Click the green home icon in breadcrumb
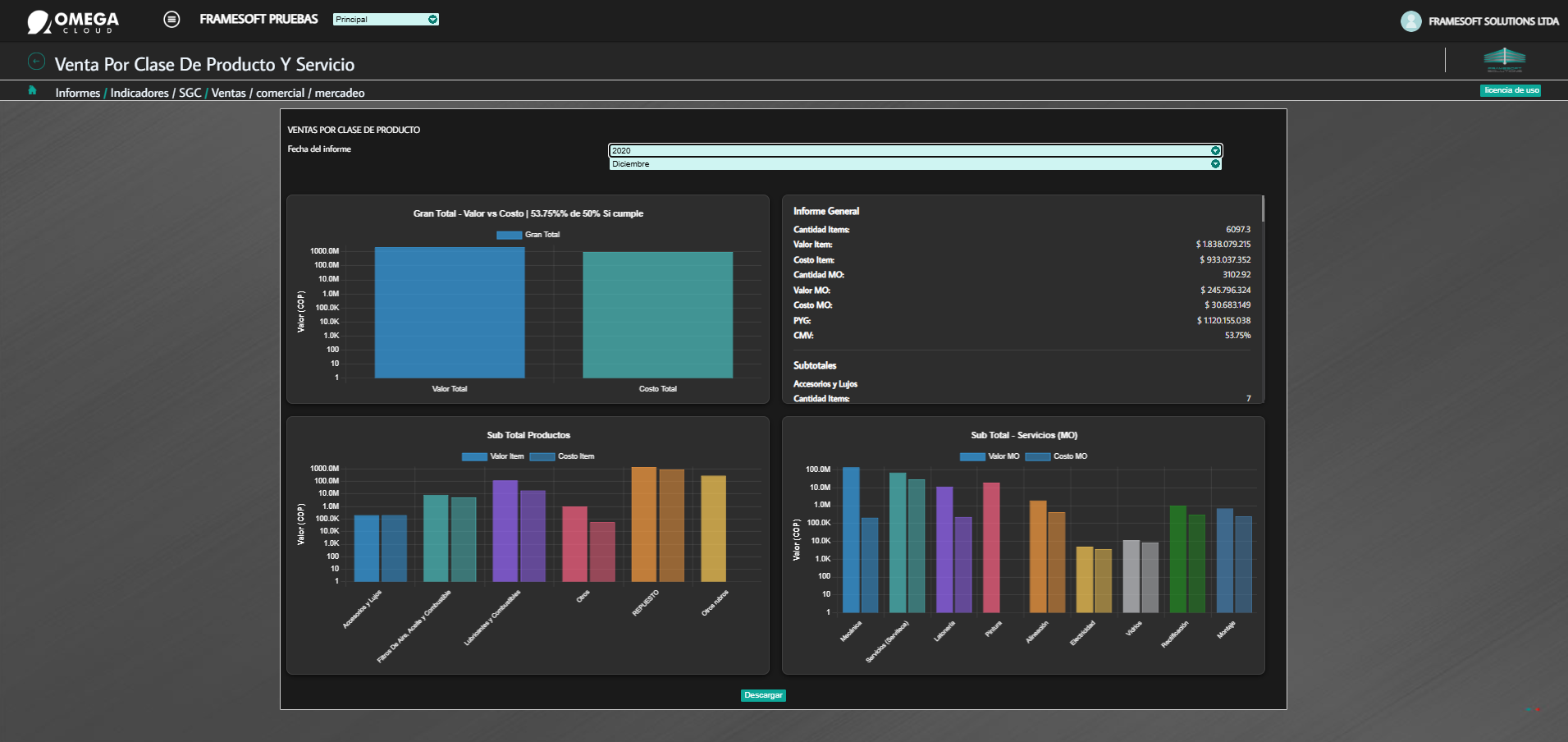 (x=33, y=90)
